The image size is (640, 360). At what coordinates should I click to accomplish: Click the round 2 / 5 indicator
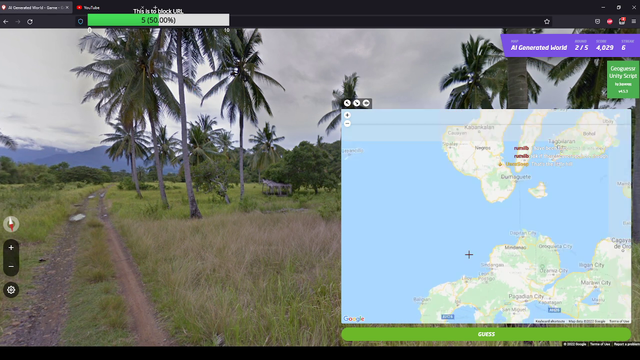pos(582,48)
